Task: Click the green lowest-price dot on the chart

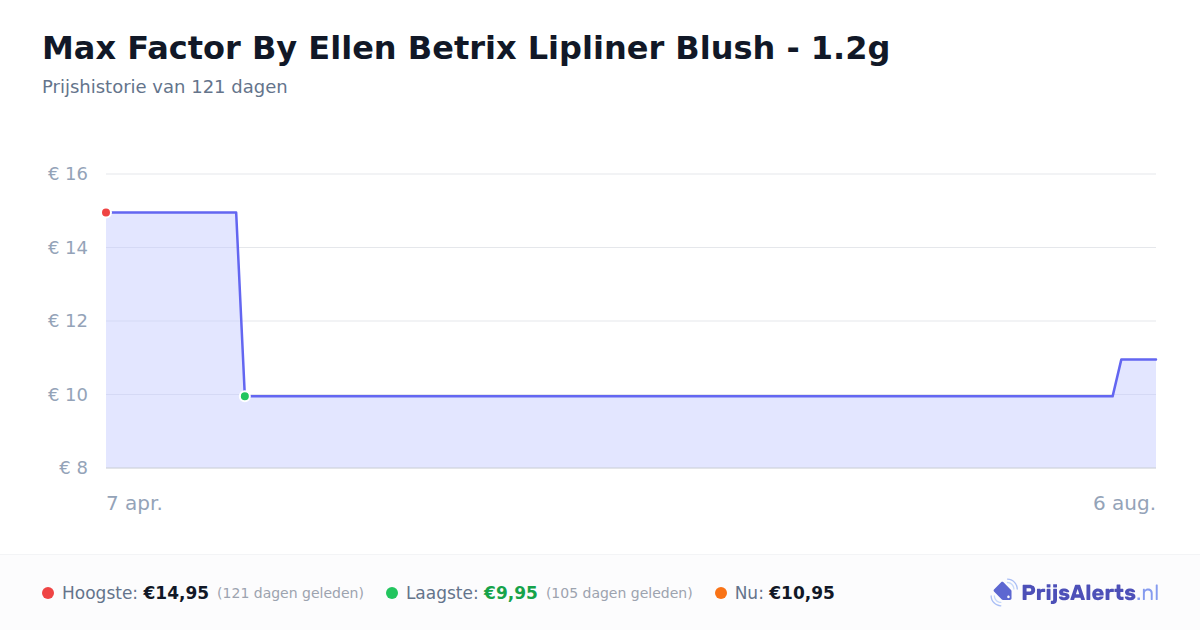Action: pyautogui.click(x=245, y=396)
